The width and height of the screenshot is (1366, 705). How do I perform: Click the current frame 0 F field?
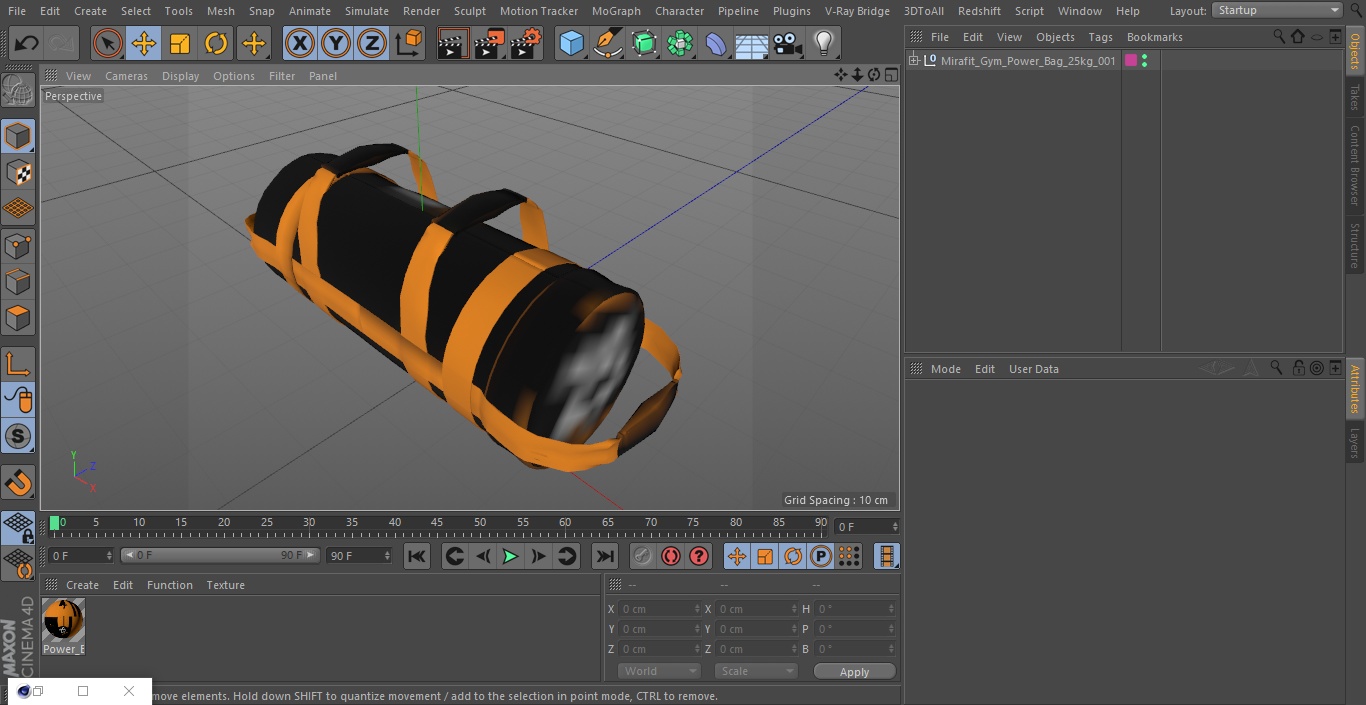pos(866,526)
